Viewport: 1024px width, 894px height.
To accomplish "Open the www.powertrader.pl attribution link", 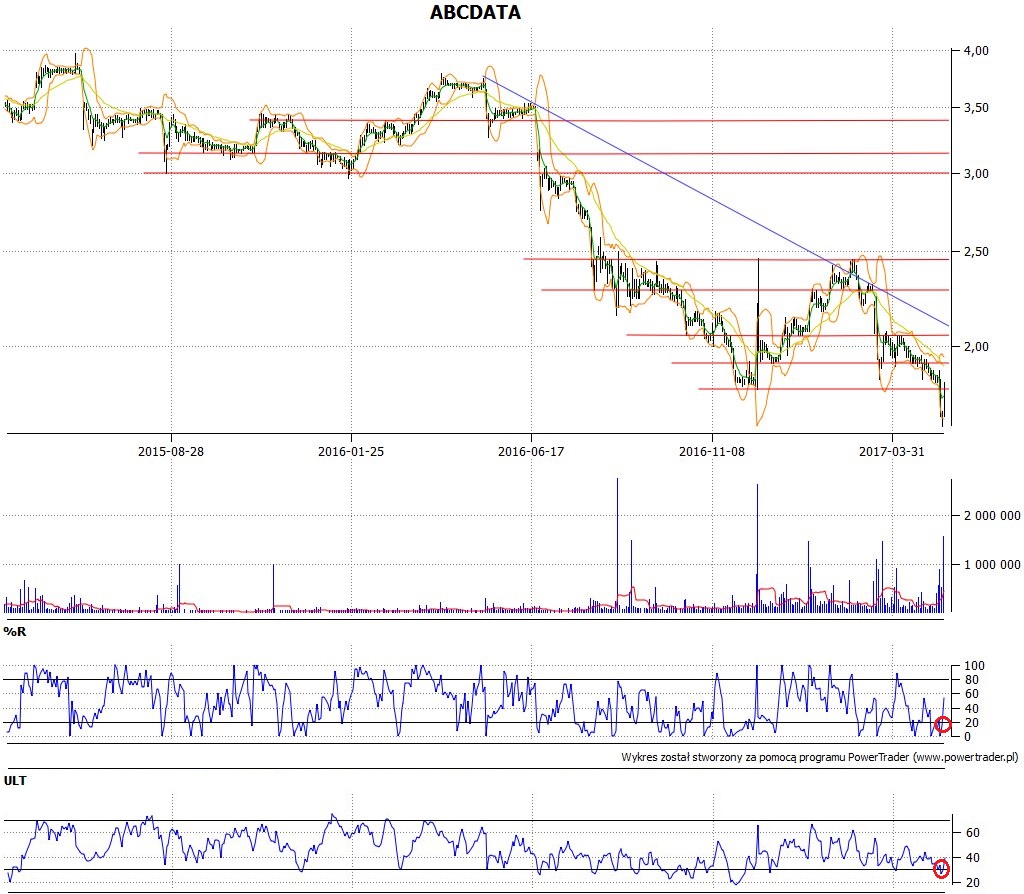I will click(965, 758).
